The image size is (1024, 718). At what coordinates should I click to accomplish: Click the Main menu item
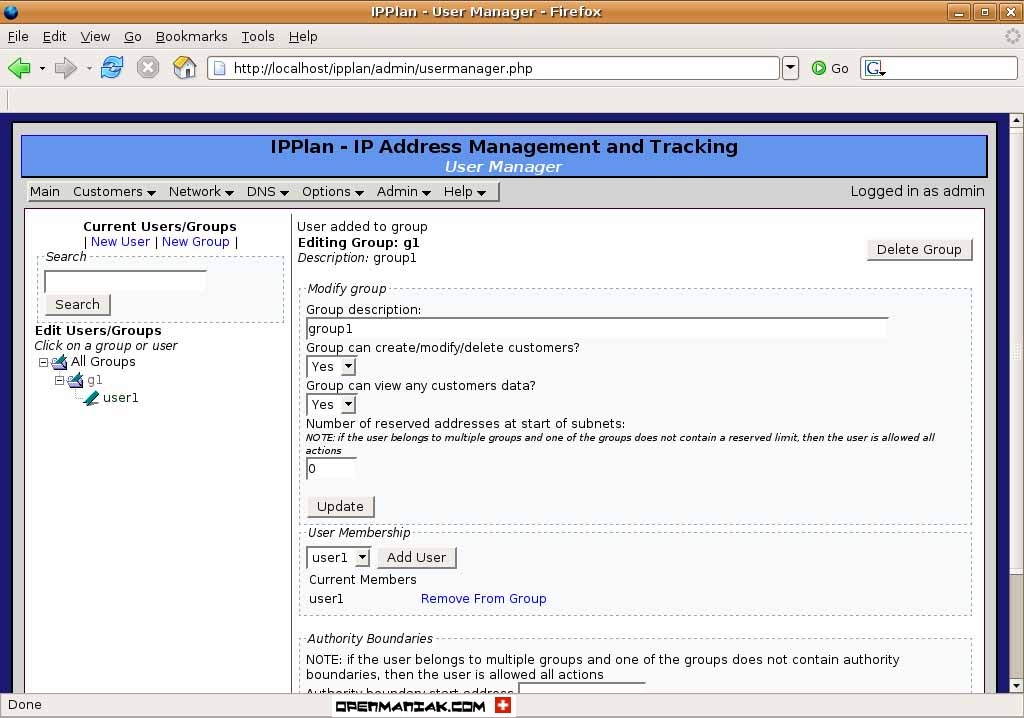[x=44, y=191]
